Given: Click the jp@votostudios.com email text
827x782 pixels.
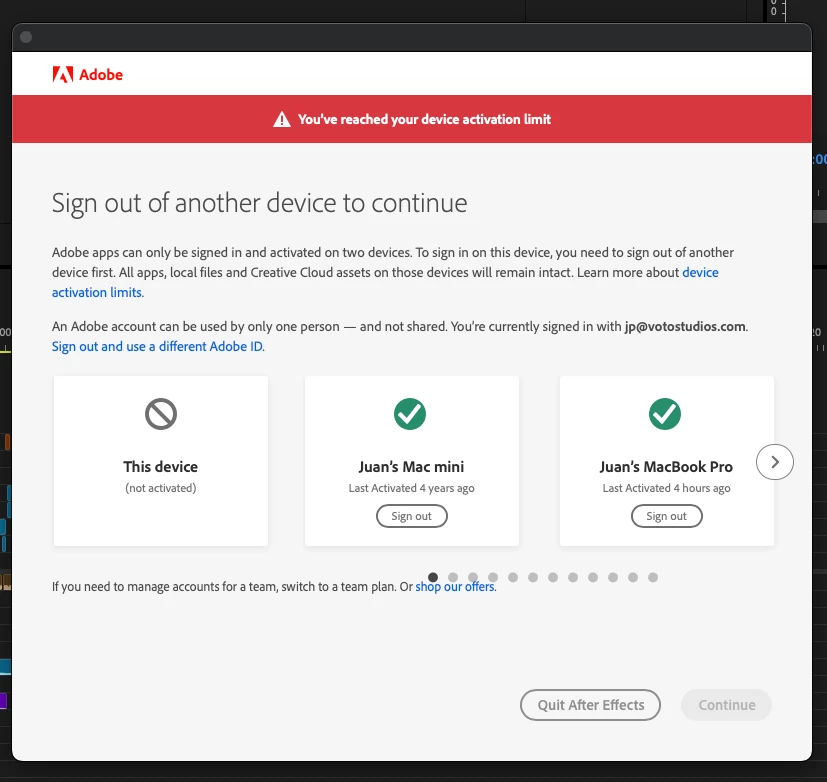Looking at the screenshot, I should coord(685,326).
